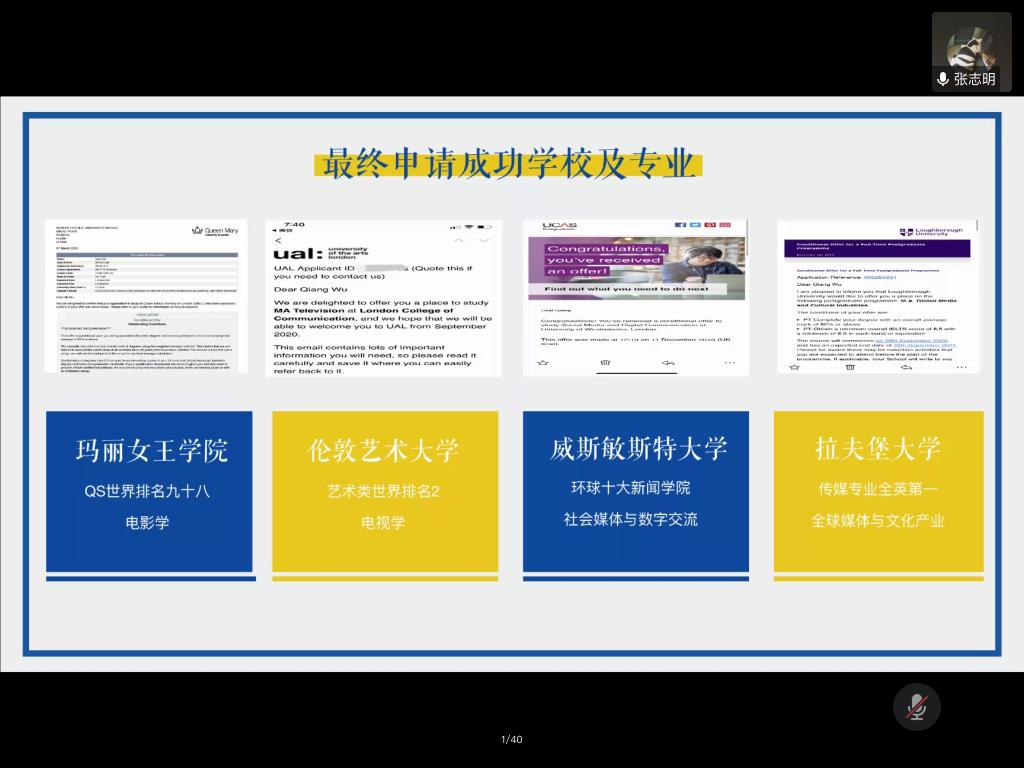Click the star icon in UCAS email
The width and height of the screenshot is (1024, 768).
(x=543, y=364)
